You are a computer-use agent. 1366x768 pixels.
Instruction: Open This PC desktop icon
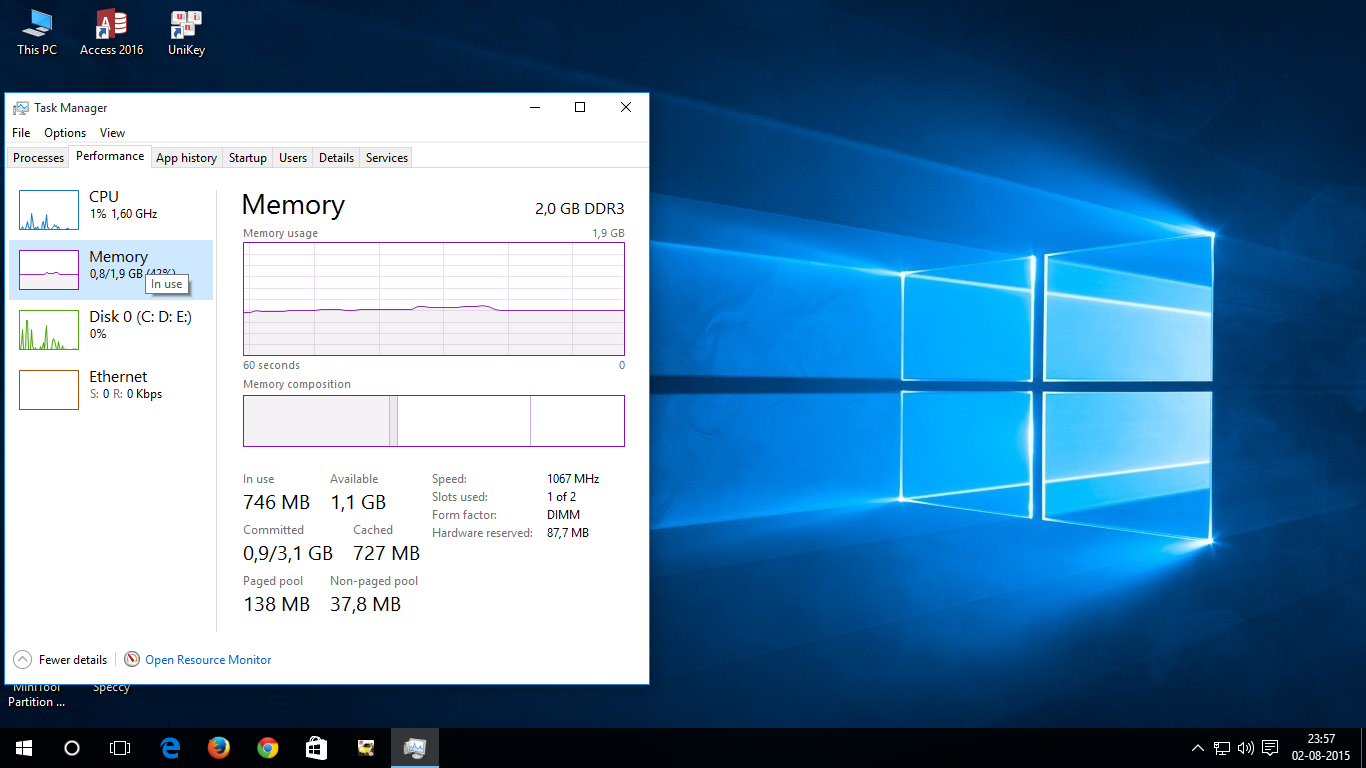coord(37,32)
